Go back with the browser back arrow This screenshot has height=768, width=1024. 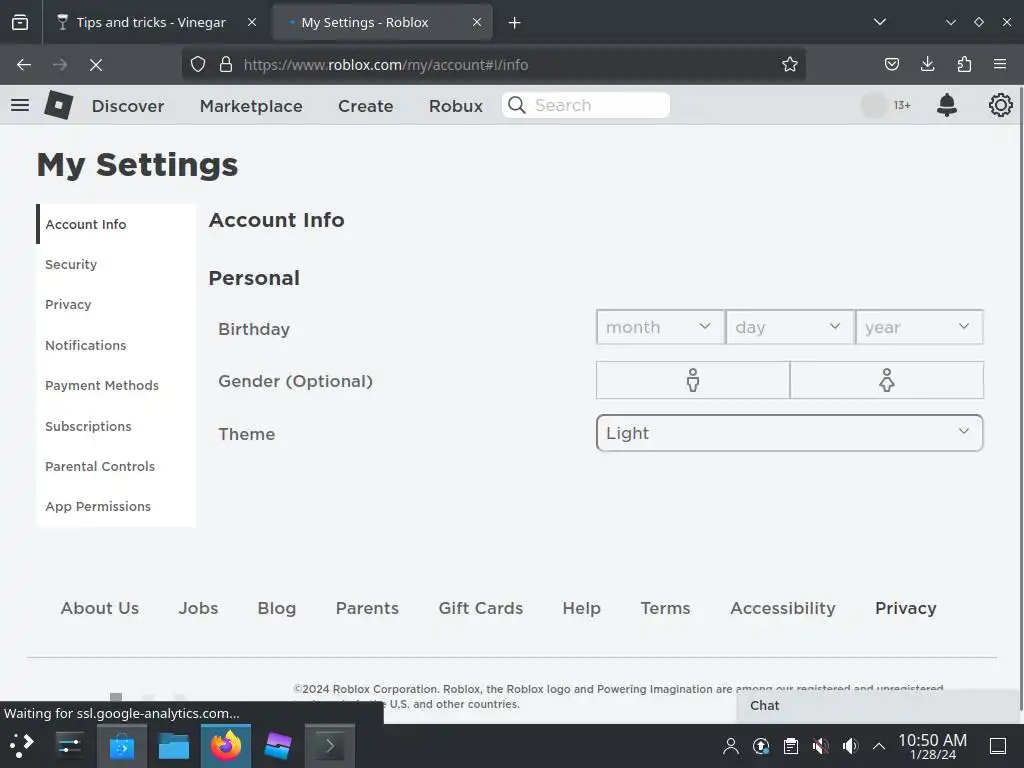click(24, 65)
